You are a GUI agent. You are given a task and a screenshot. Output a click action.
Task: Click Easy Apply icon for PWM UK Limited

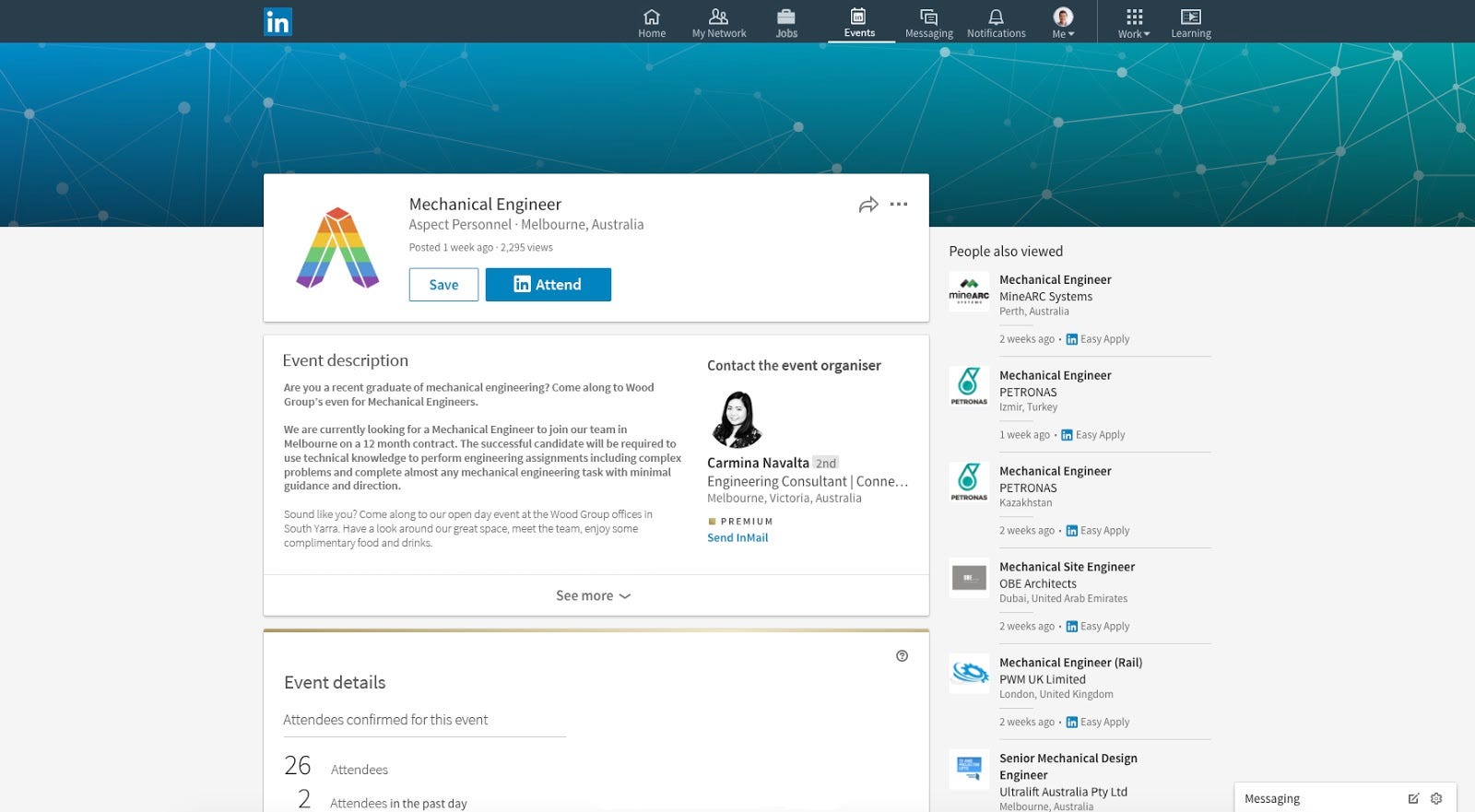coord(1072,723)
